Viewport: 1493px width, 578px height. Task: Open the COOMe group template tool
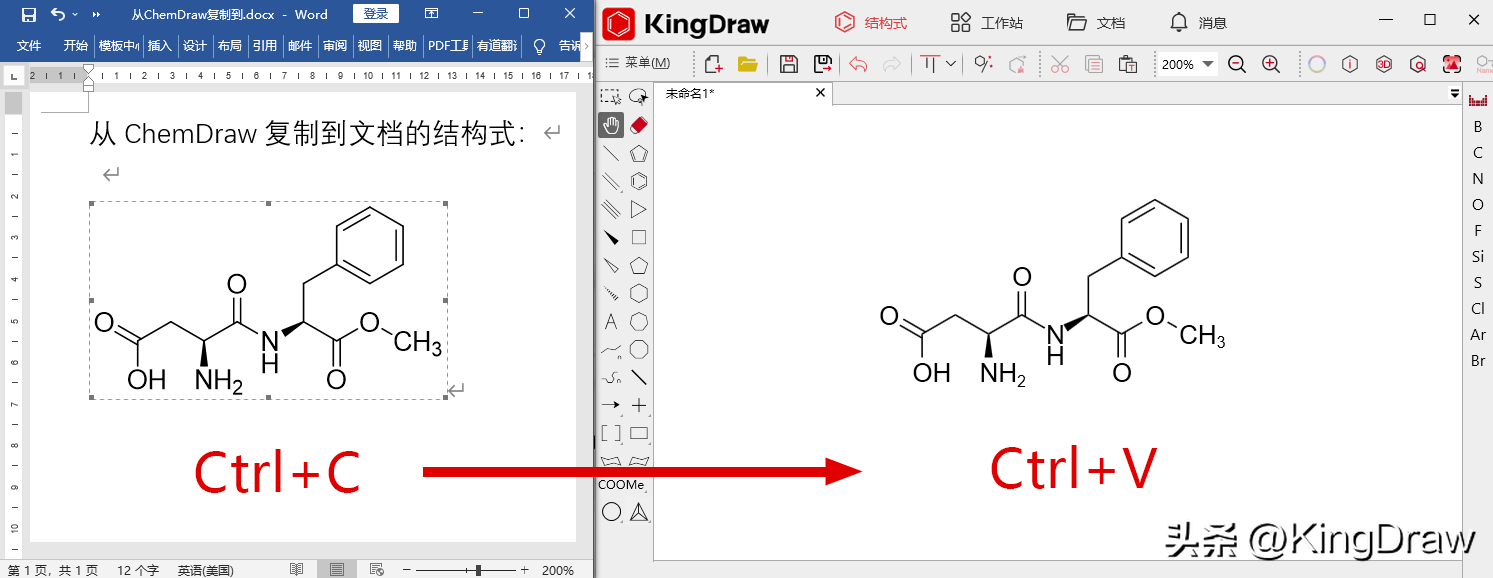(621, 485)
